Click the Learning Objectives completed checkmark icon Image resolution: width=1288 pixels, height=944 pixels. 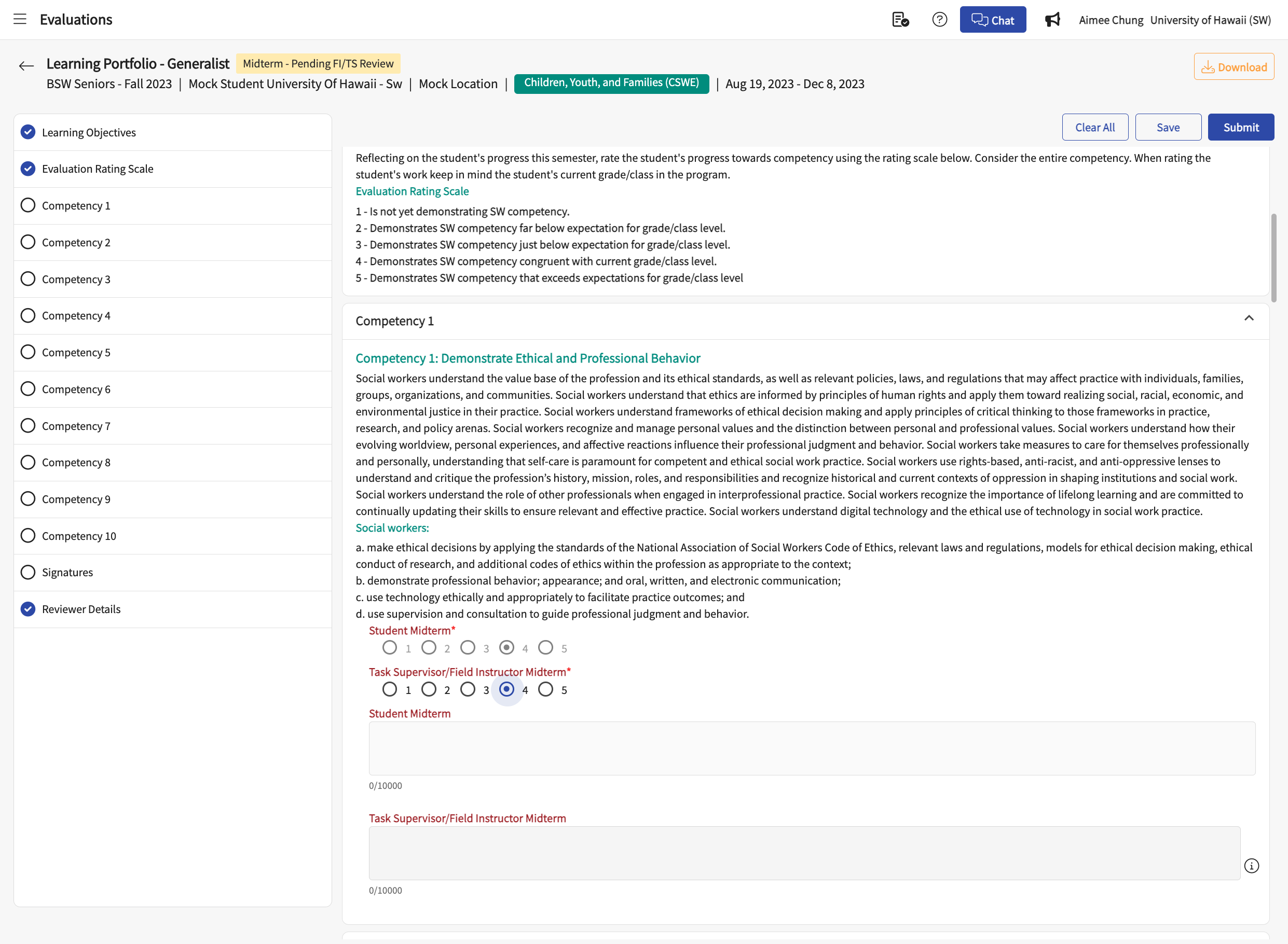[28, 132]
